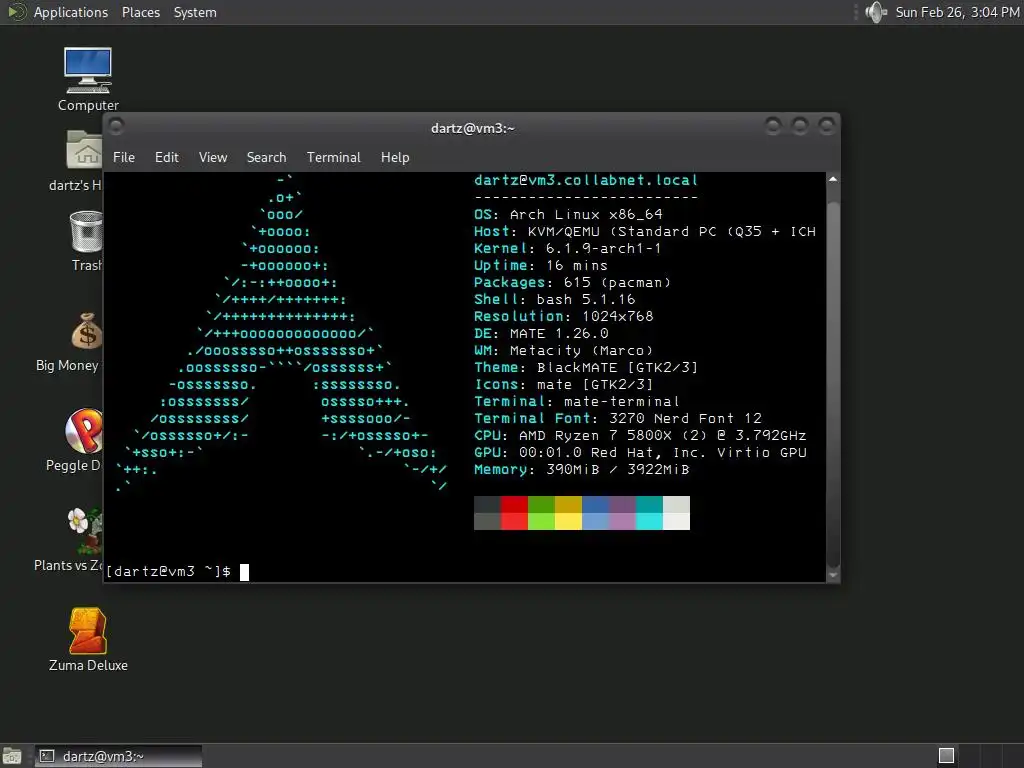The height and width of the screenshot is (768, 1024).
Task: Click the clock showing Sun Feb 26, 3:04 PM
Action: (957, 12)
